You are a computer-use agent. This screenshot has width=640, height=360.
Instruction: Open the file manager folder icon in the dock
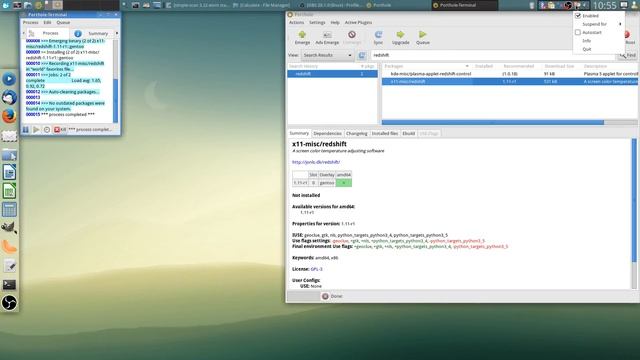9,155
